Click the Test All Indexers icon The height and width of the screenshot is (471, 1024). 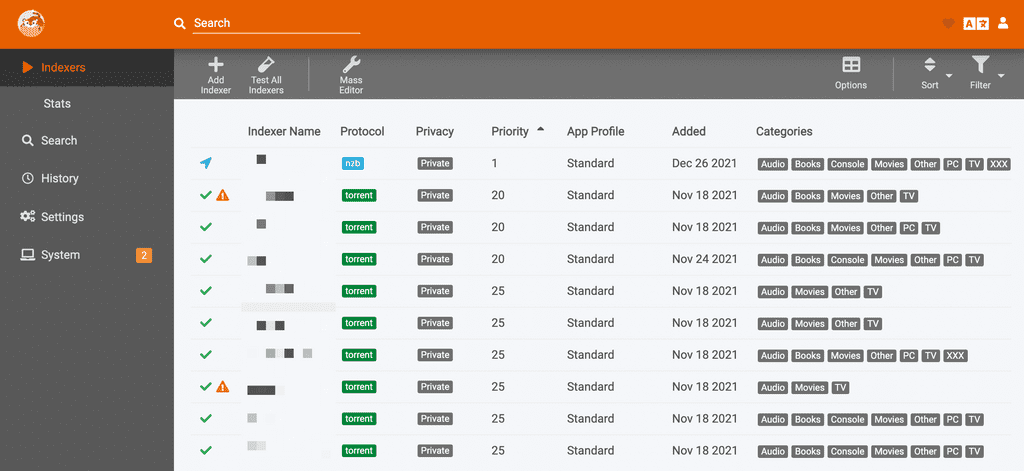coord(266,66)
